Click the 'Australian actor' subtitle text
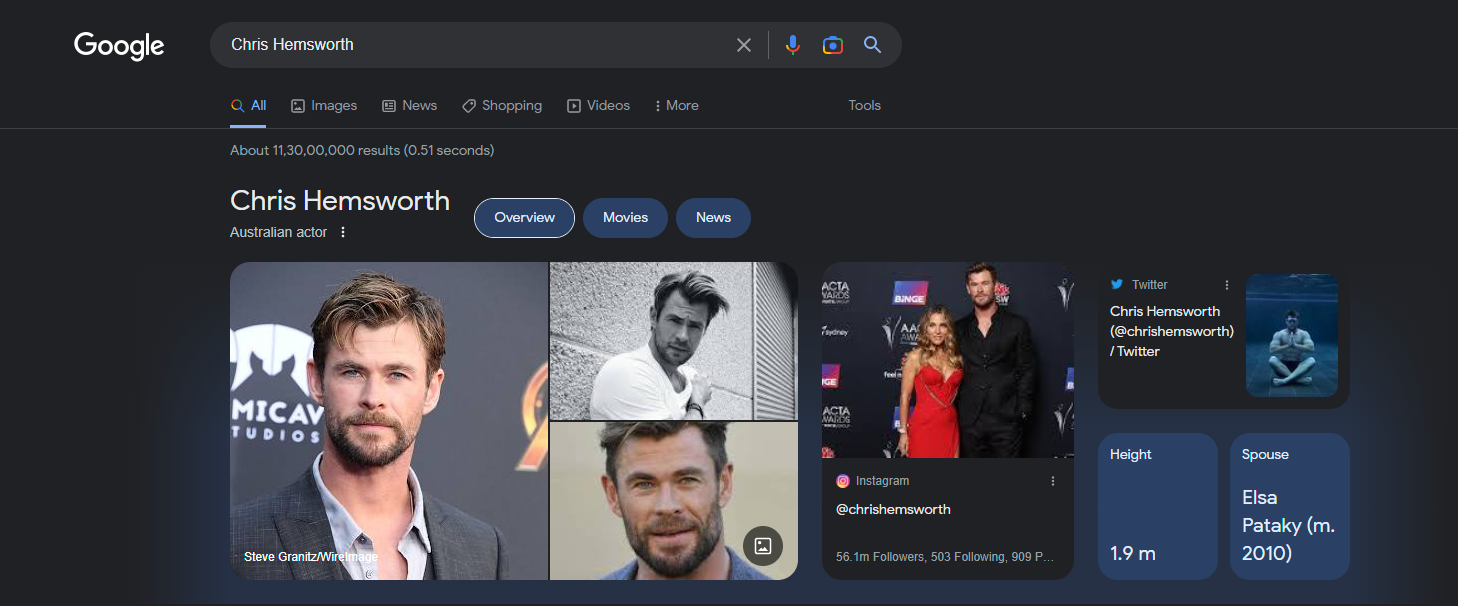This screenshot has width=1458, height=606. [x=279, y=232]
